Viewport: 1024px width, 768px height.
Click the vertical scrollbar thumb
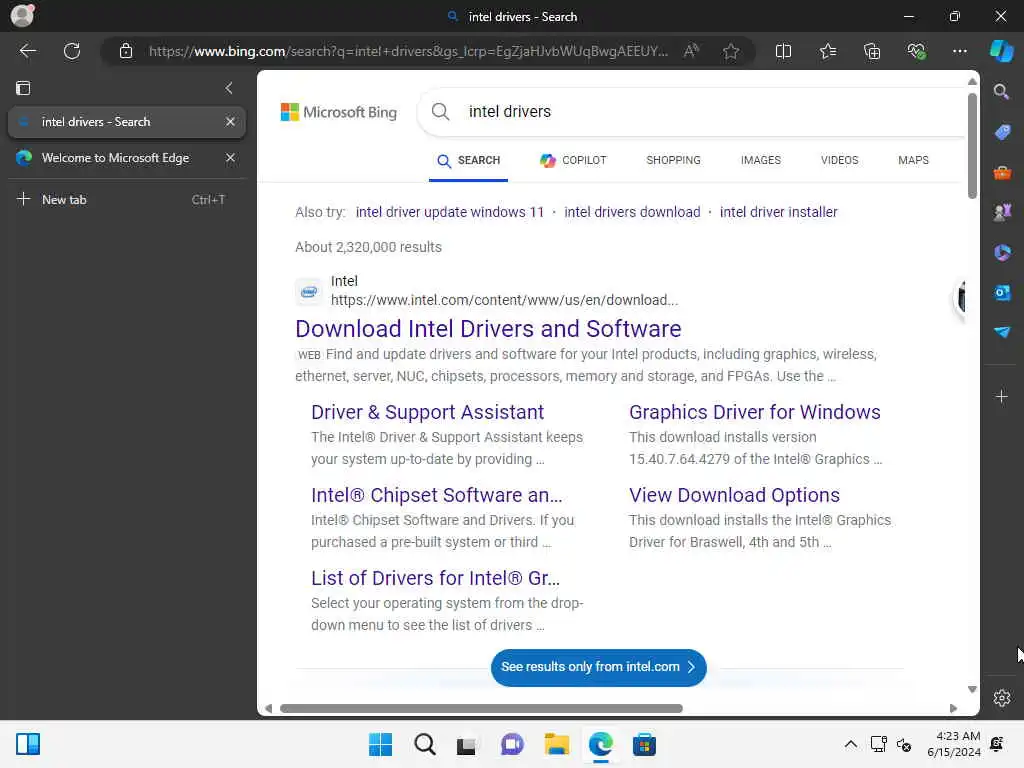pos(972,146)
